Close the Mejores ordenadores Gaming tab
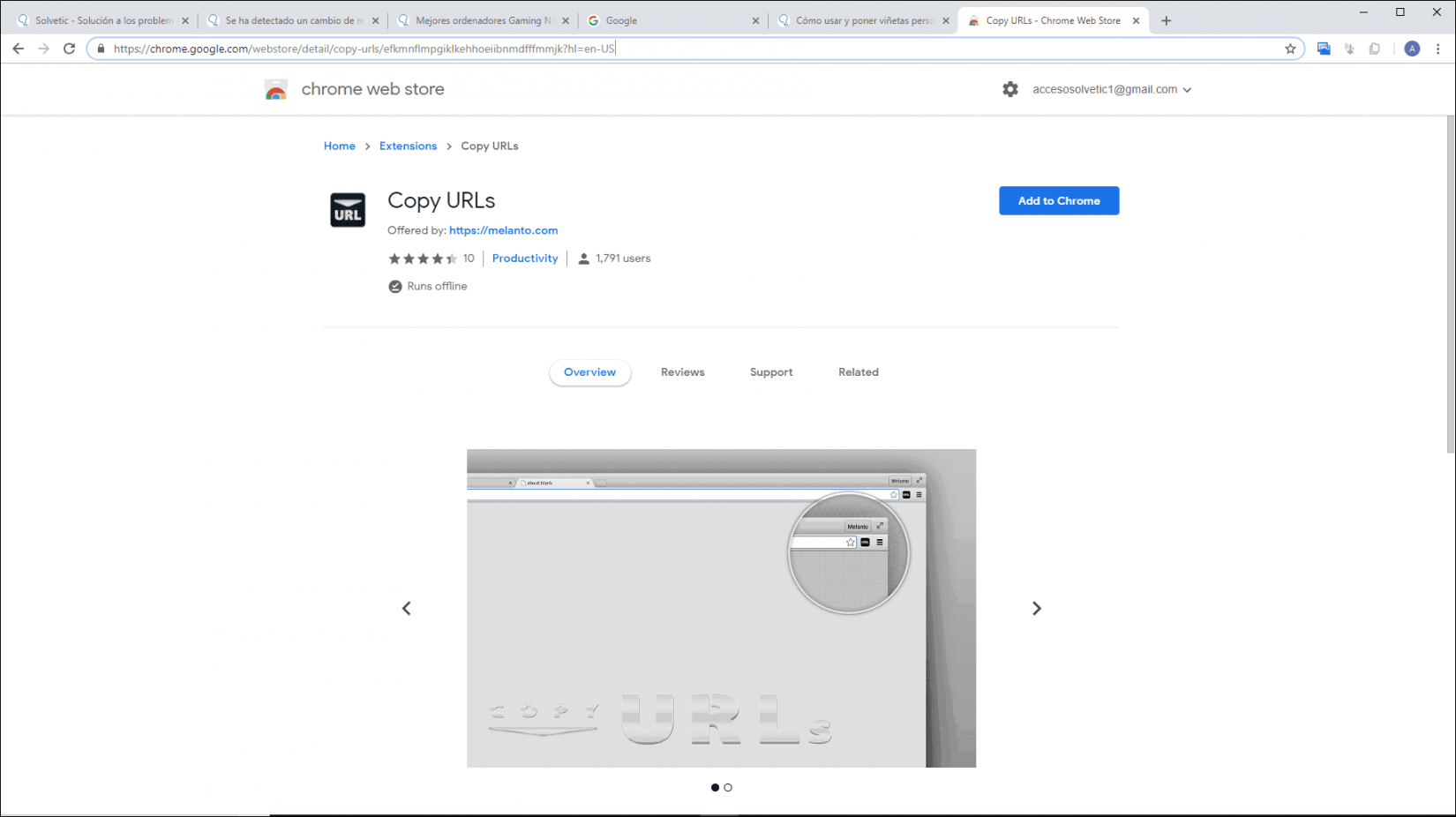 [x=566, y=20]
